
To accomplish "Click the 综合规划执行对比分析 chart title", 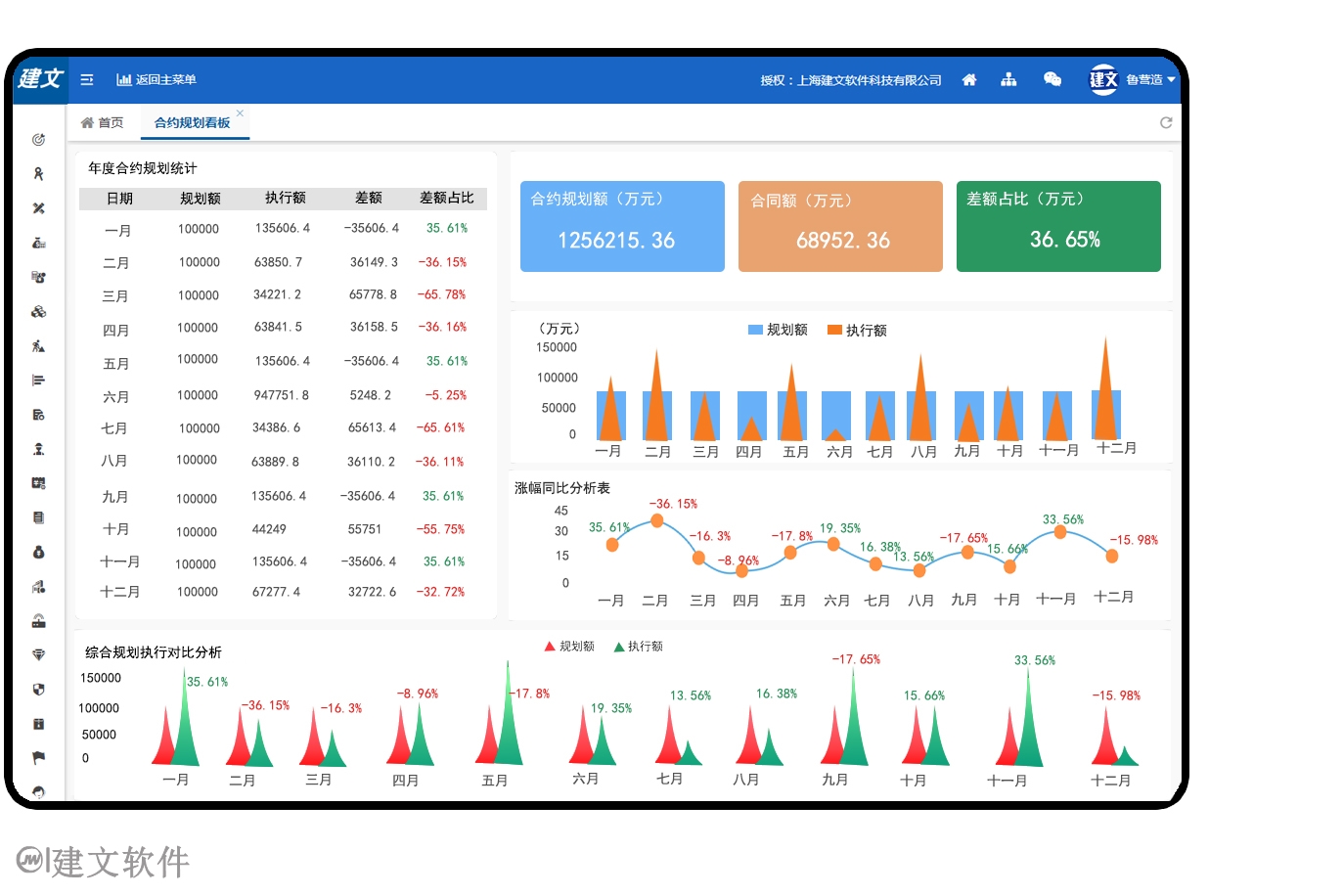I will point(153,652).
